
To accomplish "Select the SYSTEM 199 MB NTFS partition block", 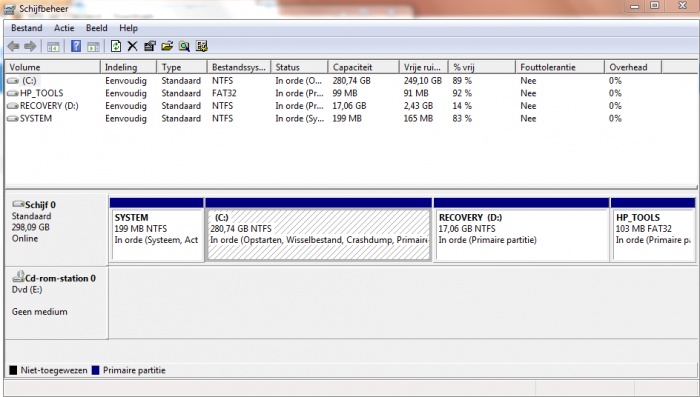I will 157,230.
